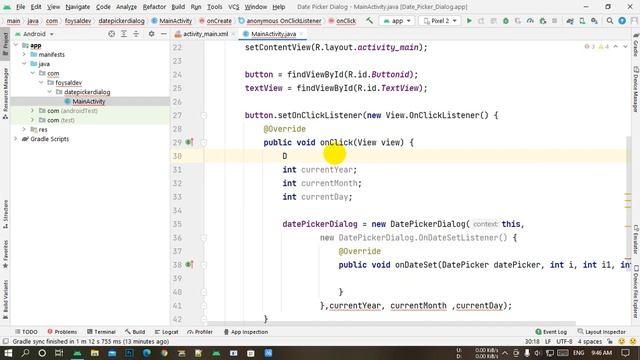Collapse the java folder node

24,64
